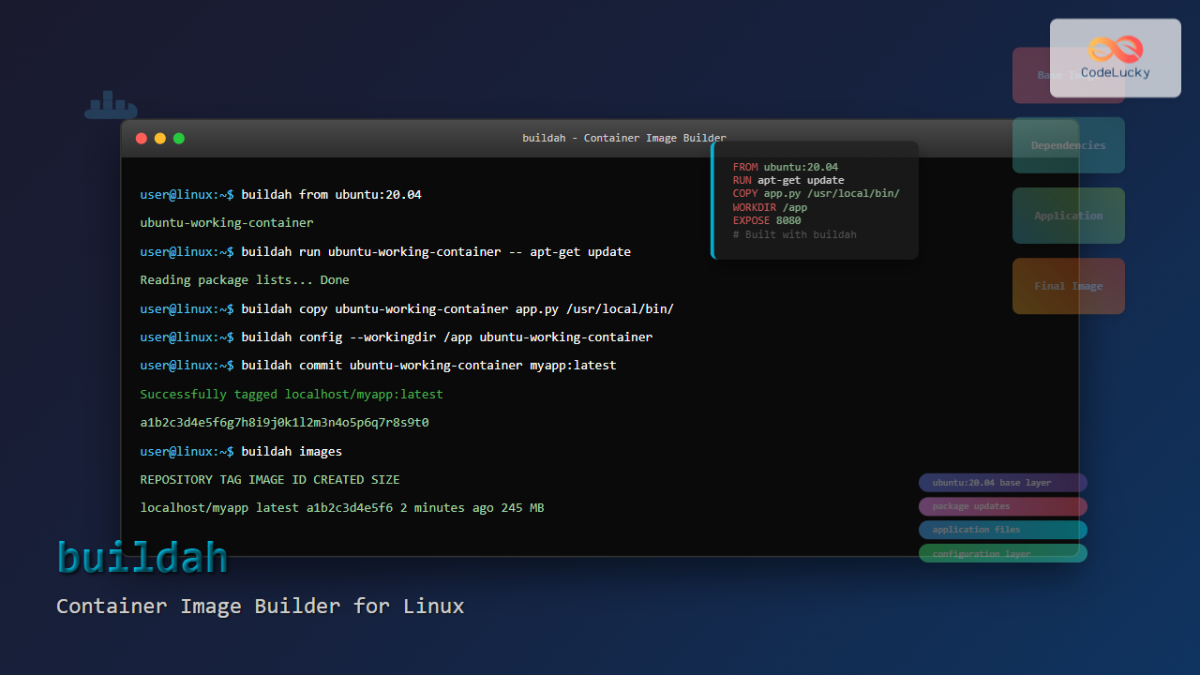
Task: Select the ubuntu:20.04 base layer chip
Action: (x=1002, y=482)
